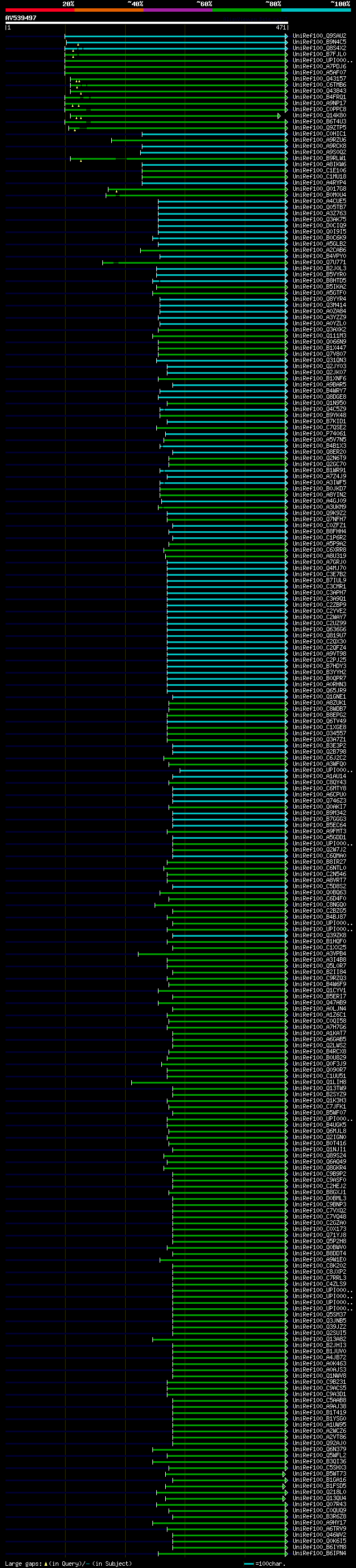
Task: Select the UniRef100_Q47AB9 label
Action: [319, 1002]
